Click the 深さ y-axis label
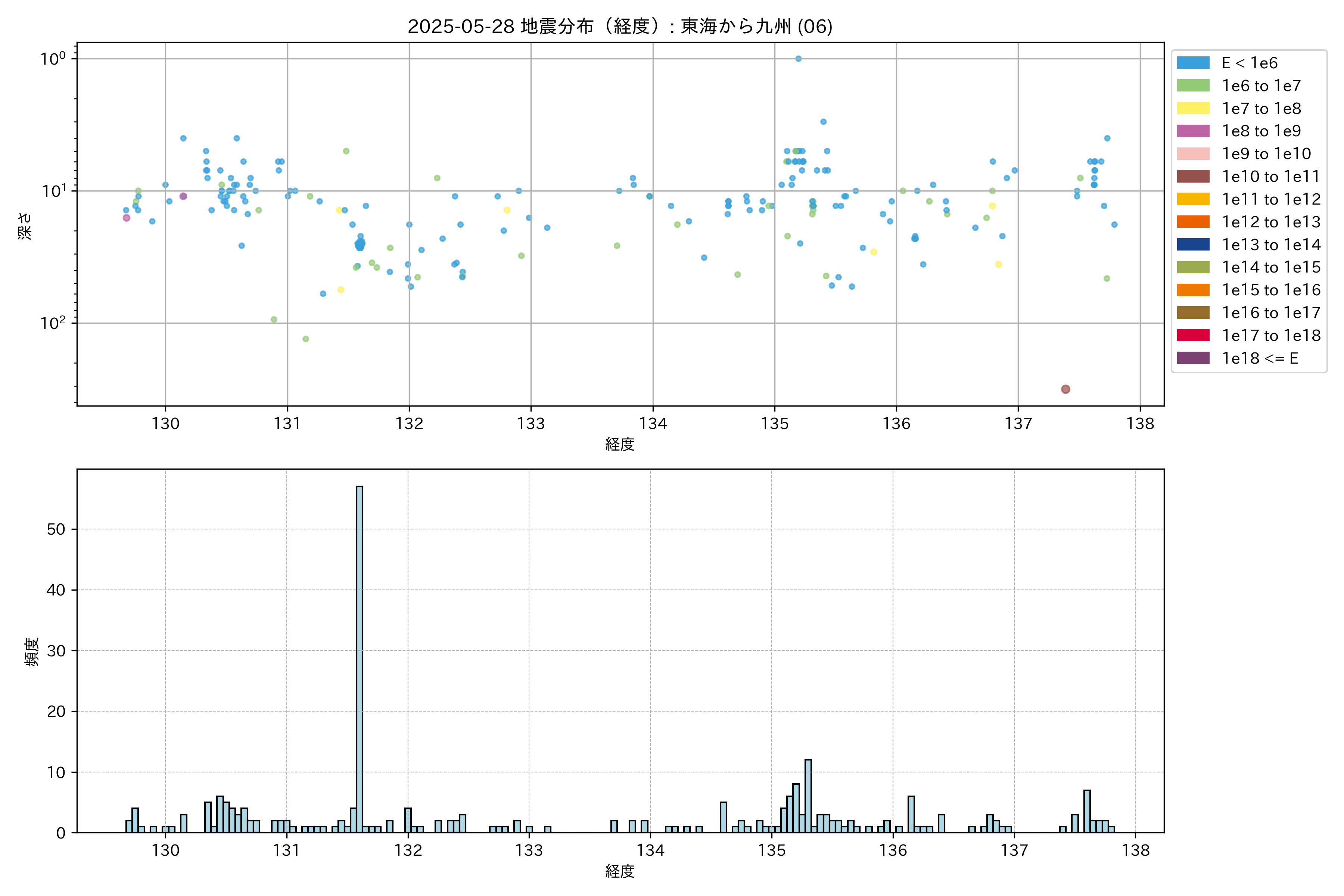Image resolution: width=1344 pixels, height=896 pixels. click(x=25, y=226)
